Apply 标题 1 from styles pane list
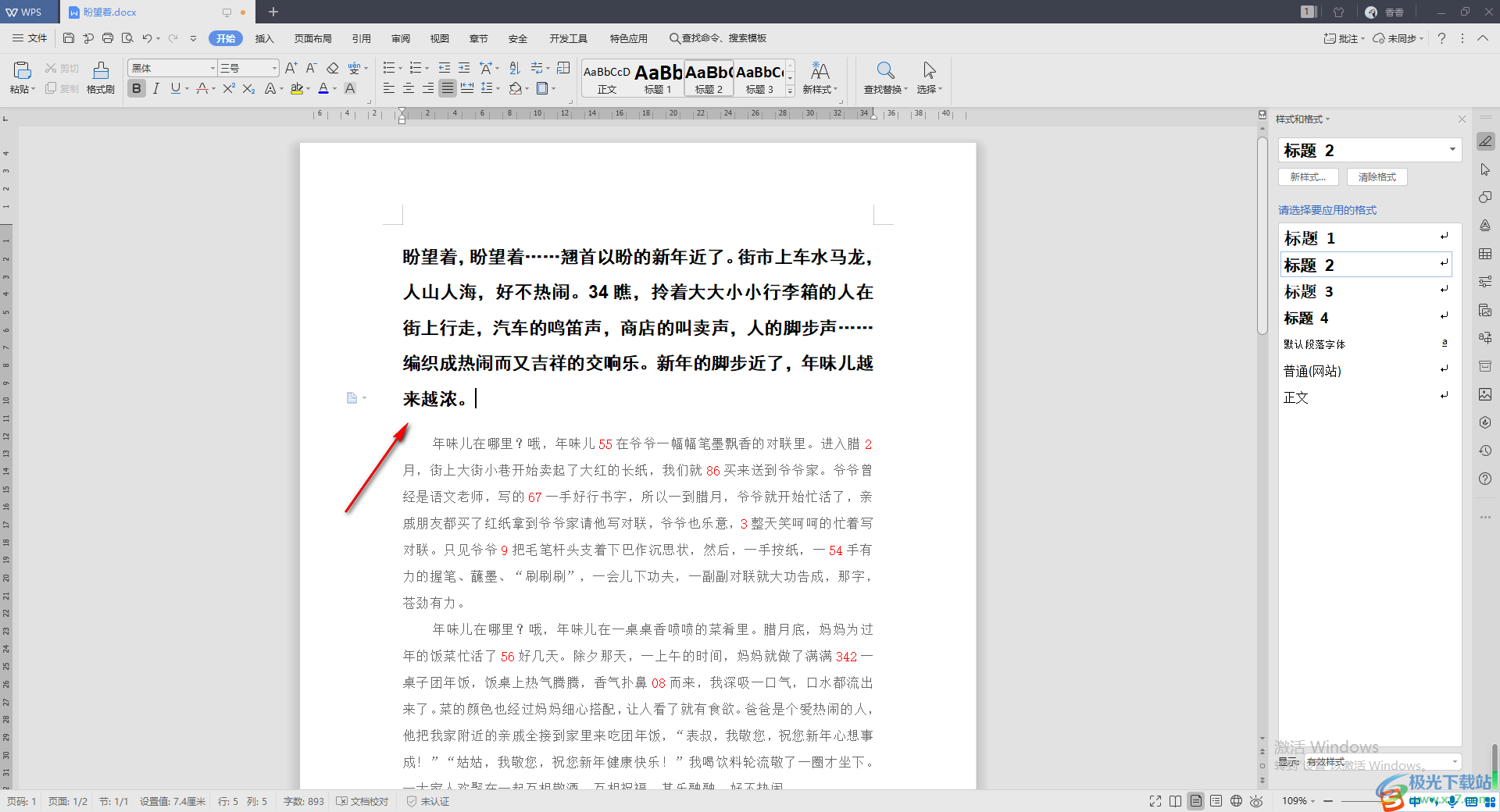The image size is (1500, 812). click(x=1366, y=238)
